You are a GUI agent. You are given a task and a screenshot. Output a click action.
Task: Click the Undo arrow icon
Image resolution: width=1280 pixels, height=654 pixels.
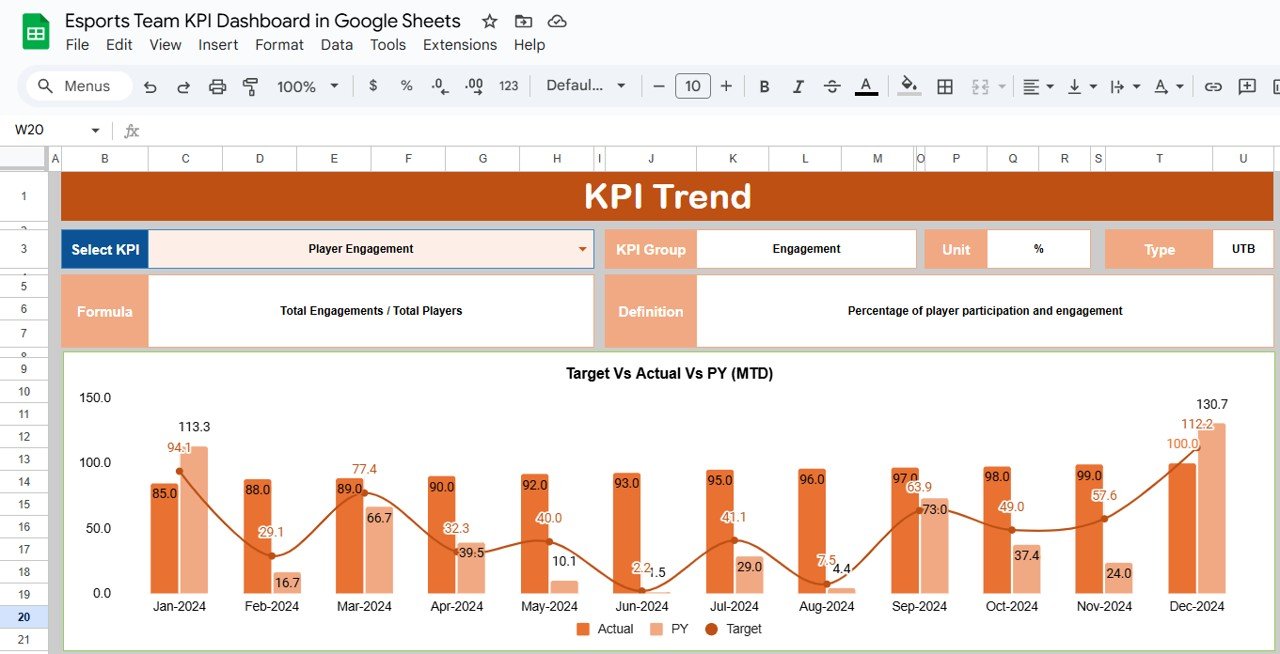(x=150, y=87)
